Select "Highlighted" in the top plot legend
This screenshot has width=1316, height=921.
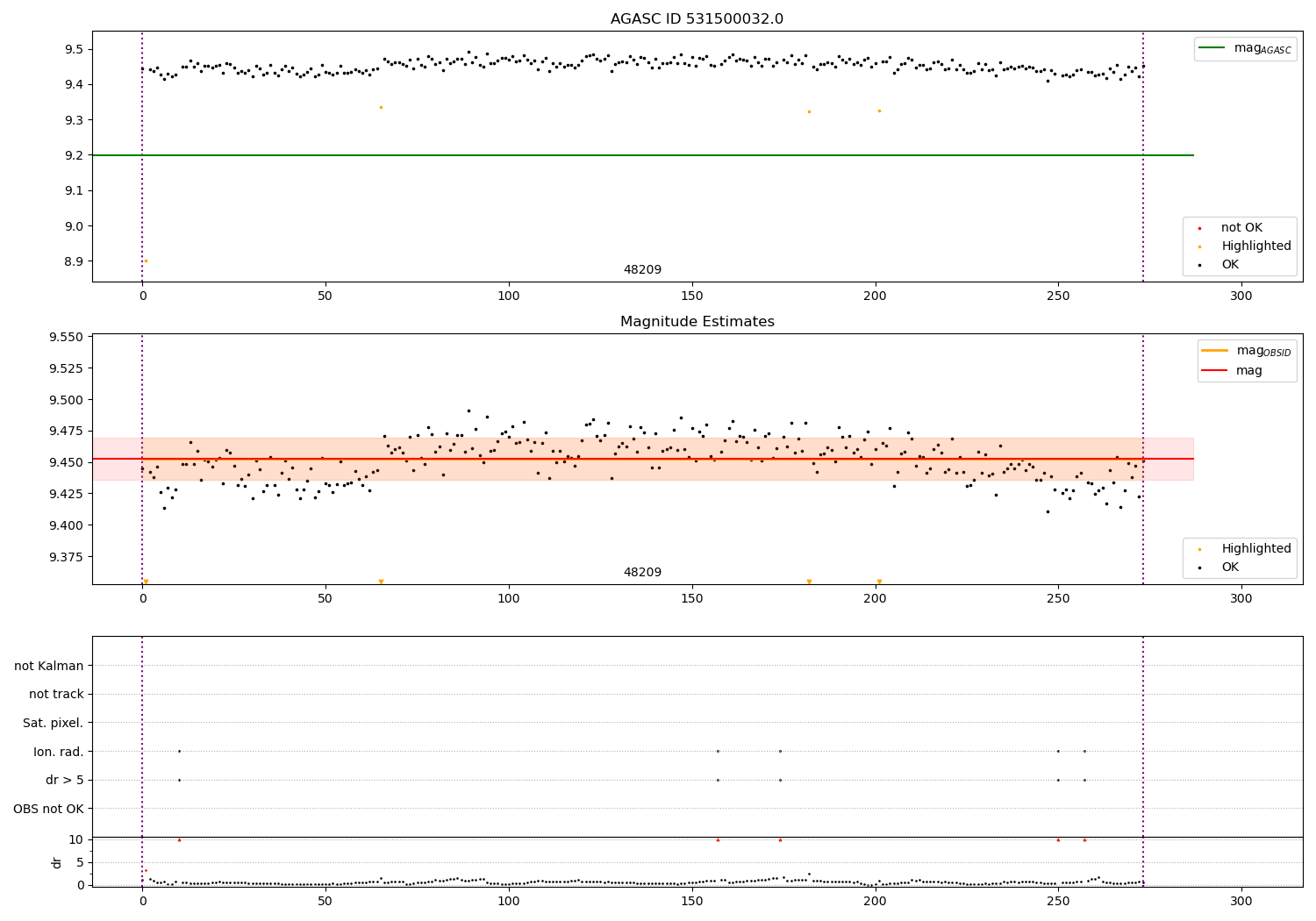point(1247,246)
